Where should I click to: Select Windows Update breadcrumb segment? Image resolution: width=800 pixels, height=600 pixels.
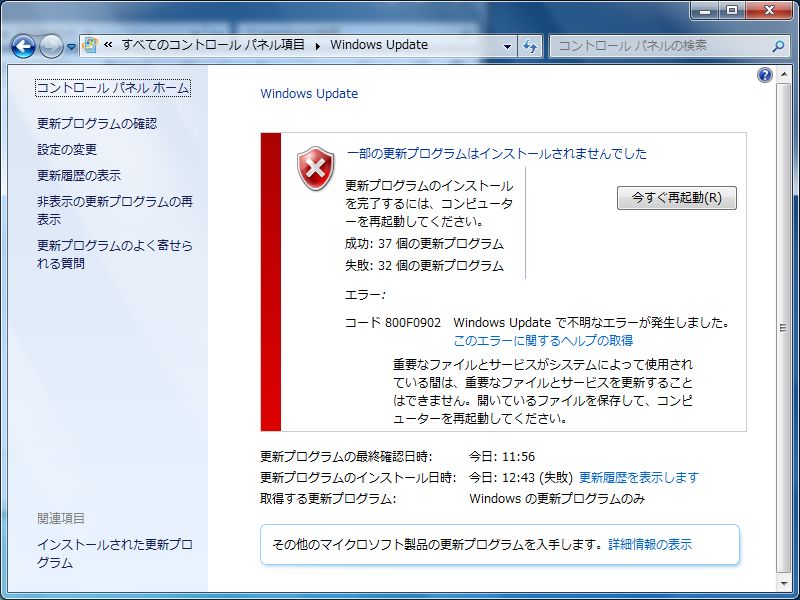click(379, 45)
